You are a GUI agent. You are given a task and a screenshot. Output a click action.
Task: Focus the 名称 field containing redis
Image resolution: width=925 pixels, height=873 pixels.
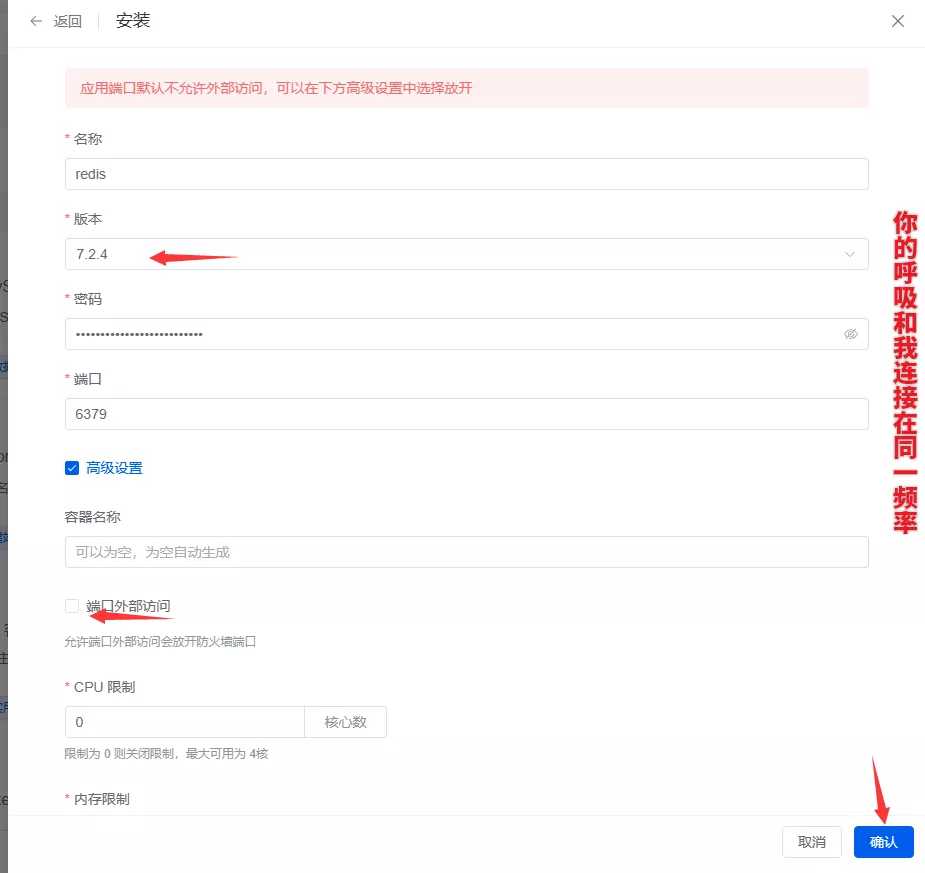pyautogui.click(x=466, y=174)
